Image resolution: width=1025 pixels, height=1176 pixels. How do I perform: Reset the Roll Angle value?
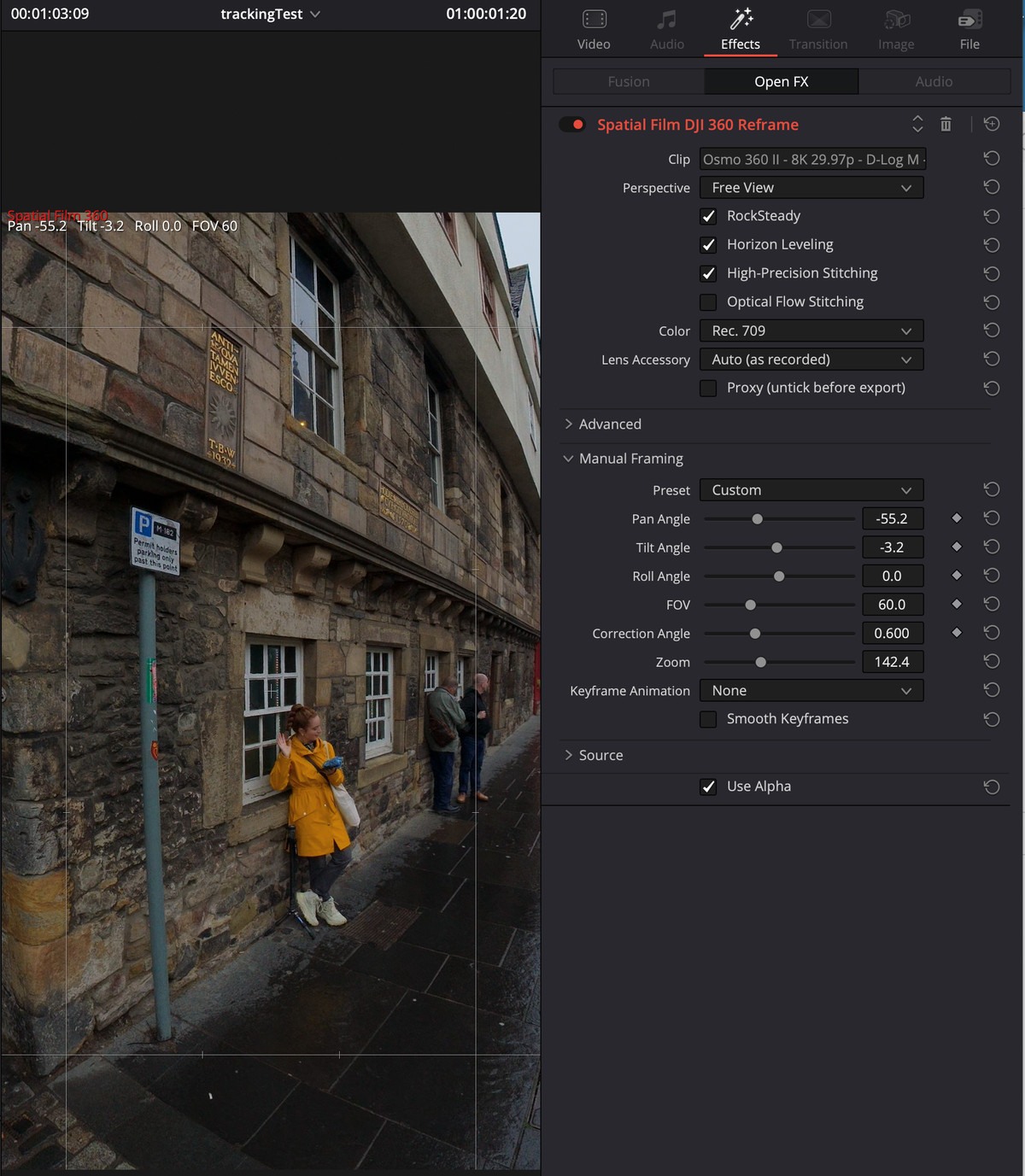pos(992,576)
